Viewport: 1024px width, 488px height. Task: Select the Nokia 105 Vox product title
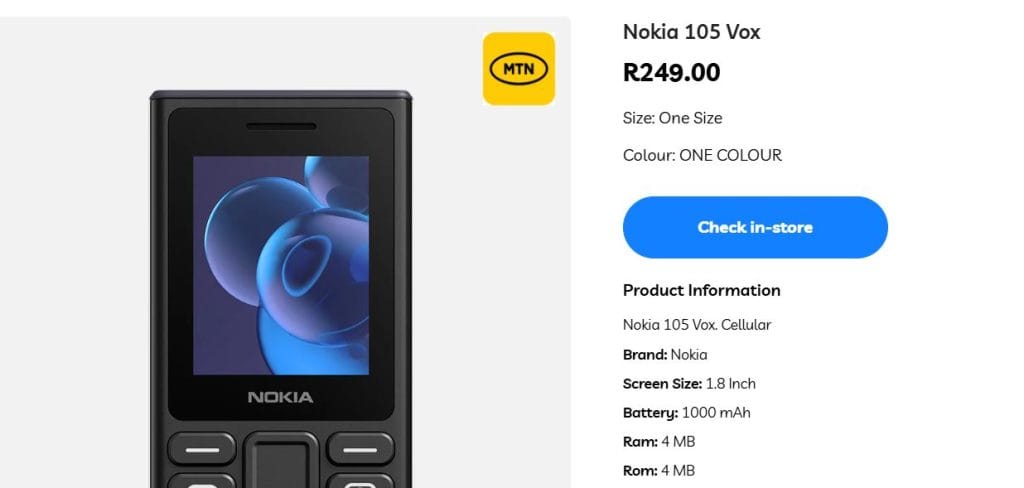coord(691,32)
